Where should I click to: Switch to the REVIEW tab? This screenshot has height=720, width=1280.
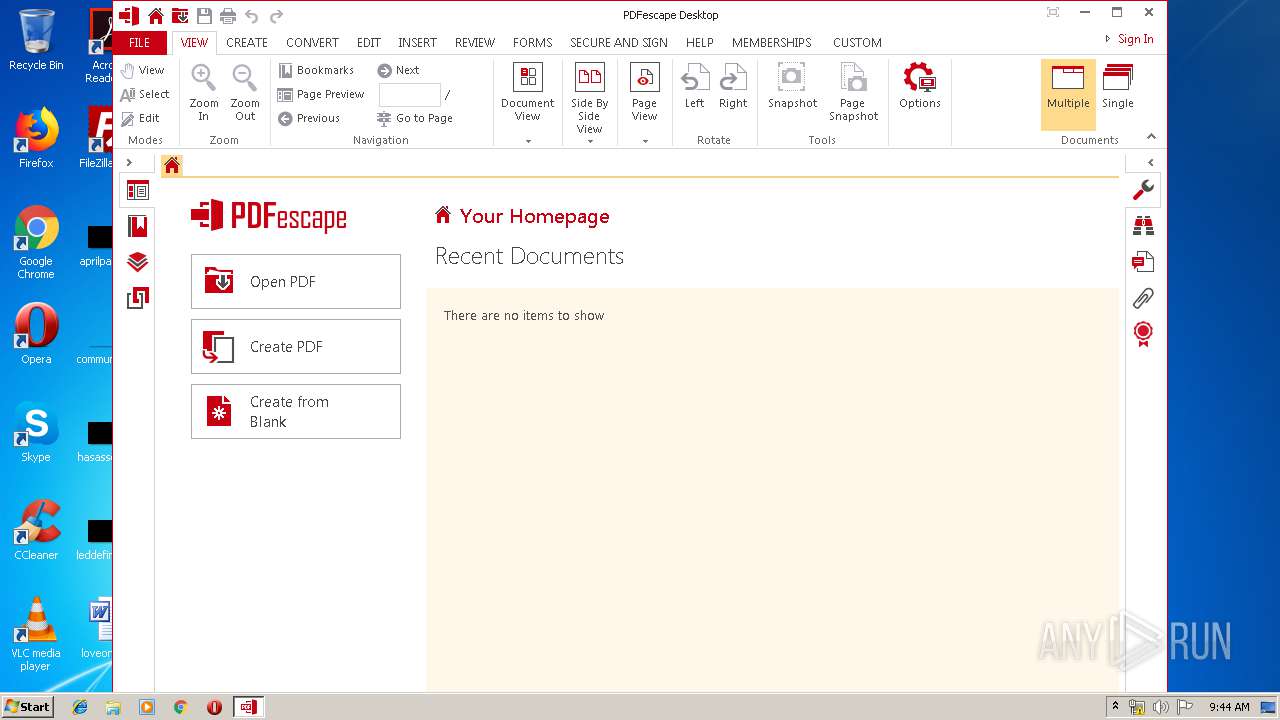(x=475, y=42)
